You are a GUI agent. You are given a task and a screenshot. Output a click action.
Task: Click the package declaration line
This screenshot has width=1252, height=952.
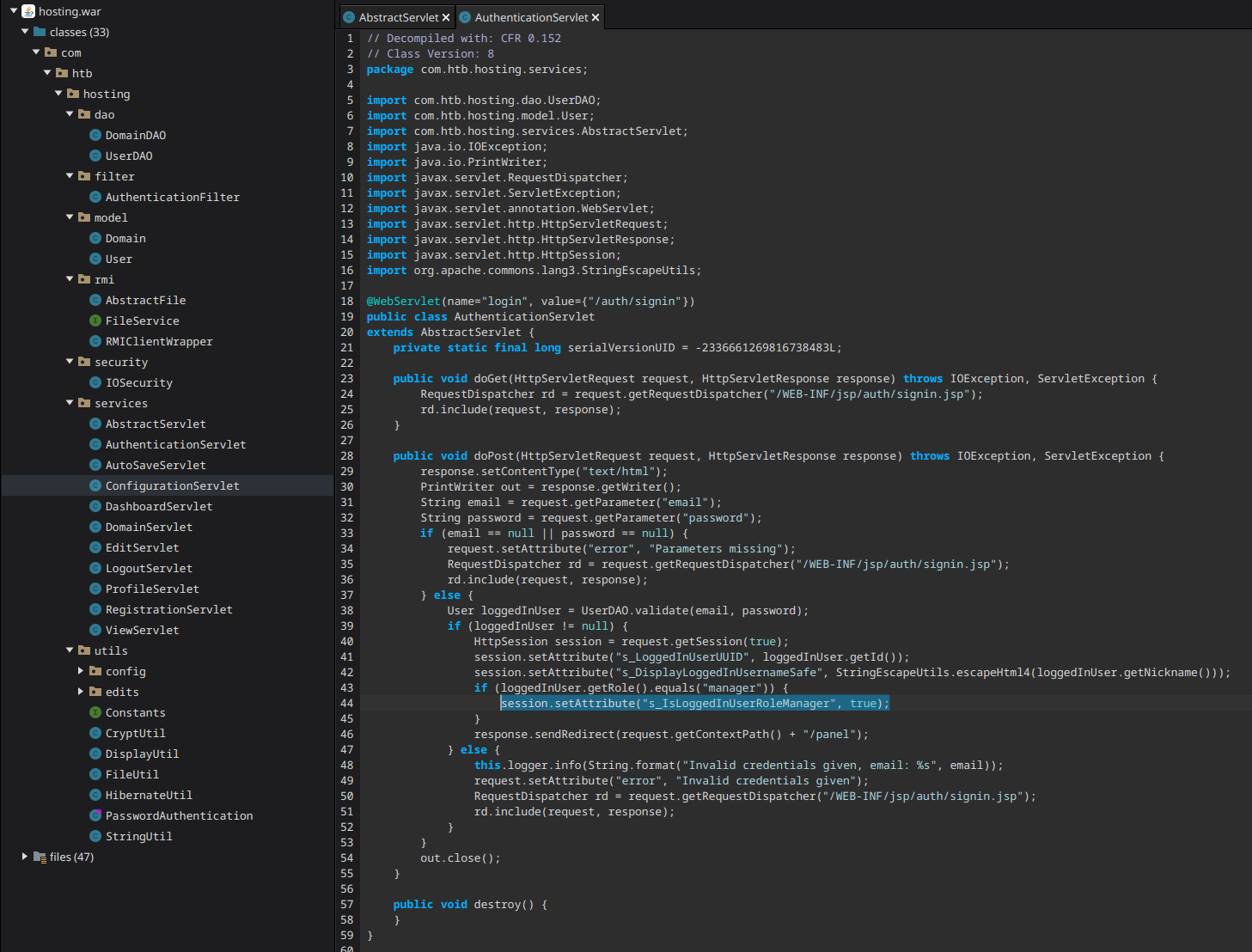(477, 69)
